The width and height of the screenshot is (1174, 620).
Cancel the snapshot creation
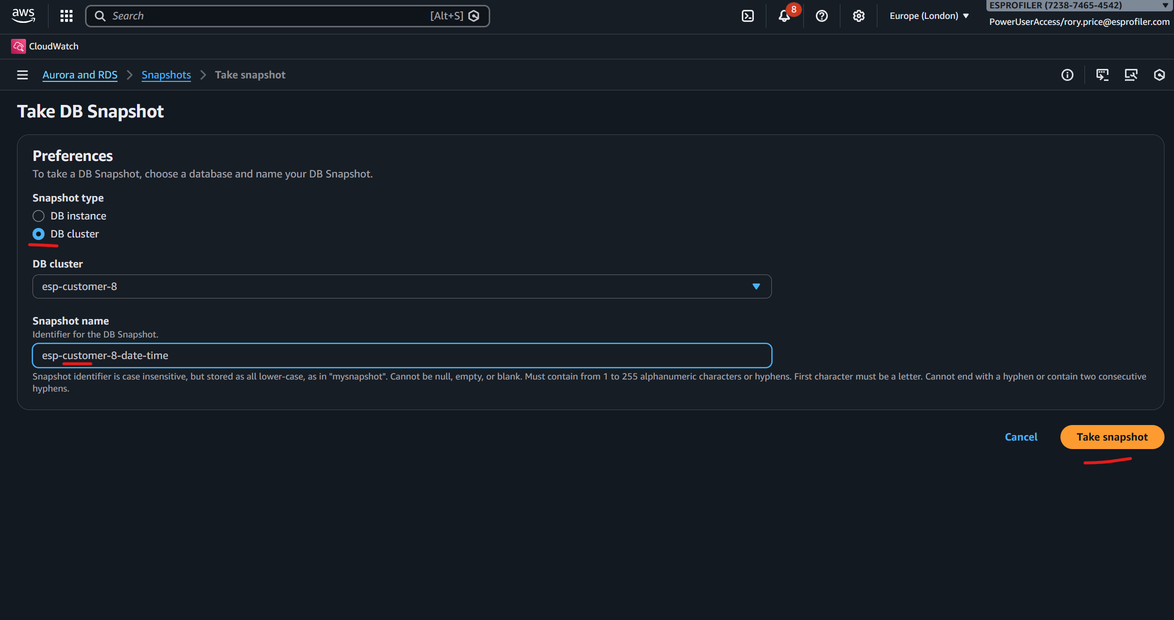[x=1020, y=437]
